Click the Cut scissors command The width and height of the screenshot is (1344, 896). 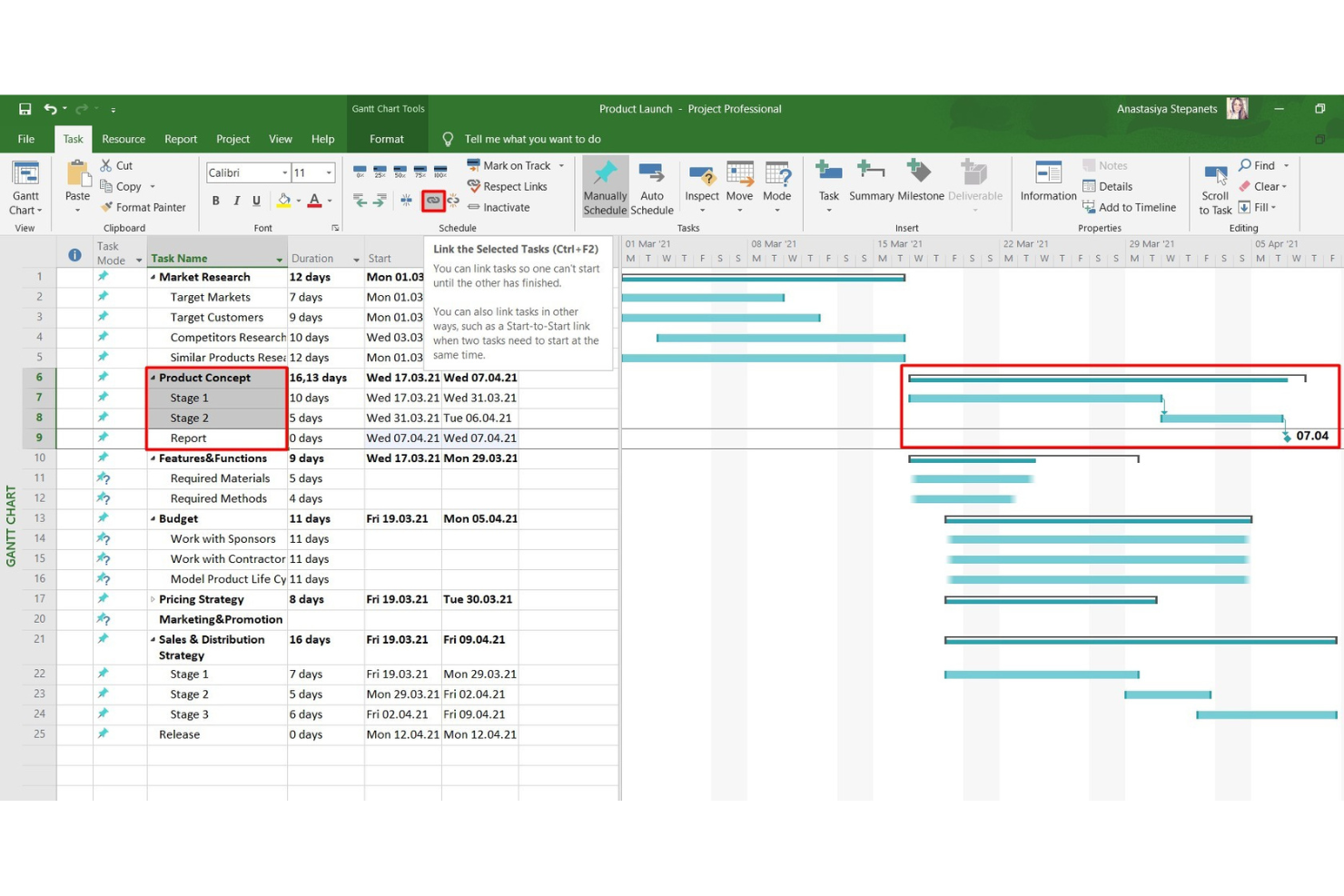coord(116,165)
